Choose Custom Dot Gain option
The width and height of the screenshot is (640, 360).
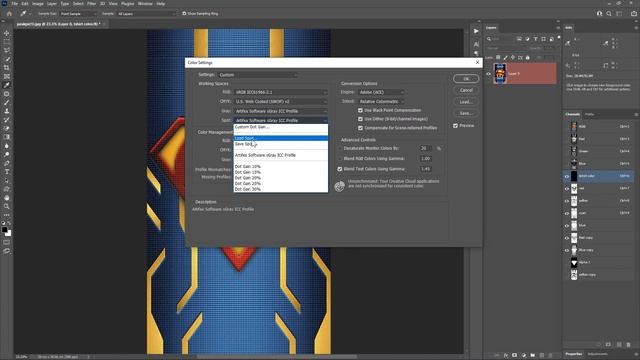coord(281,127)
